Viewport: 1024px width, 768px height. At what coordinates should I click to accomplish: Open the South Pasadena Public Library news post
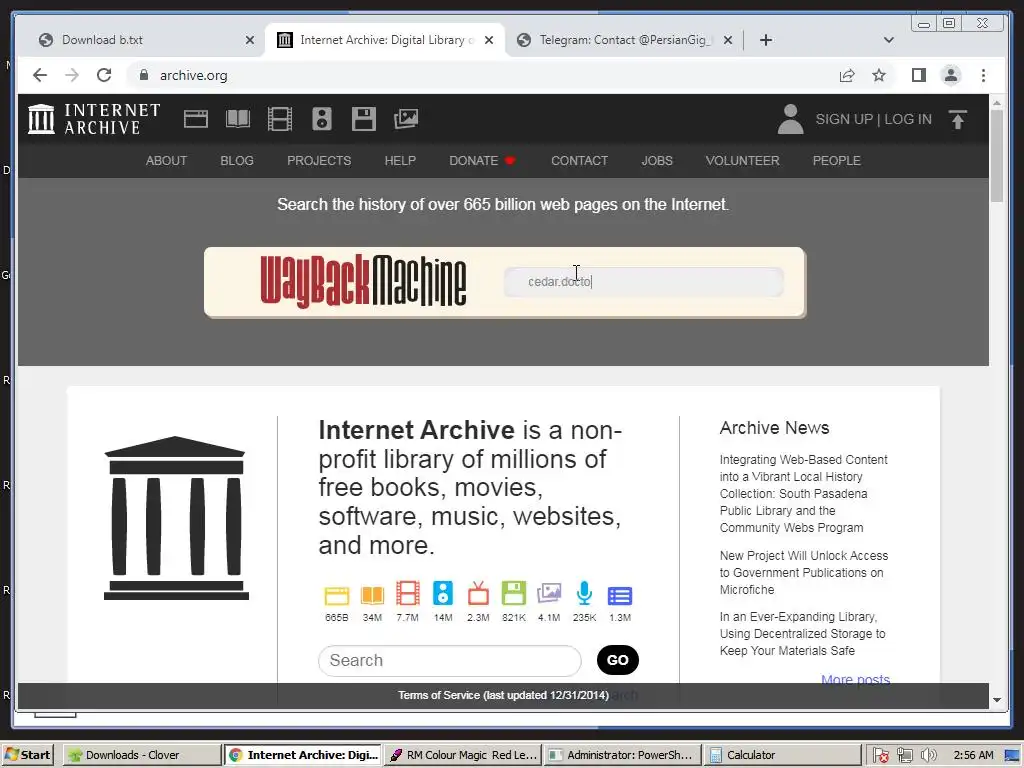coord(803,494)
